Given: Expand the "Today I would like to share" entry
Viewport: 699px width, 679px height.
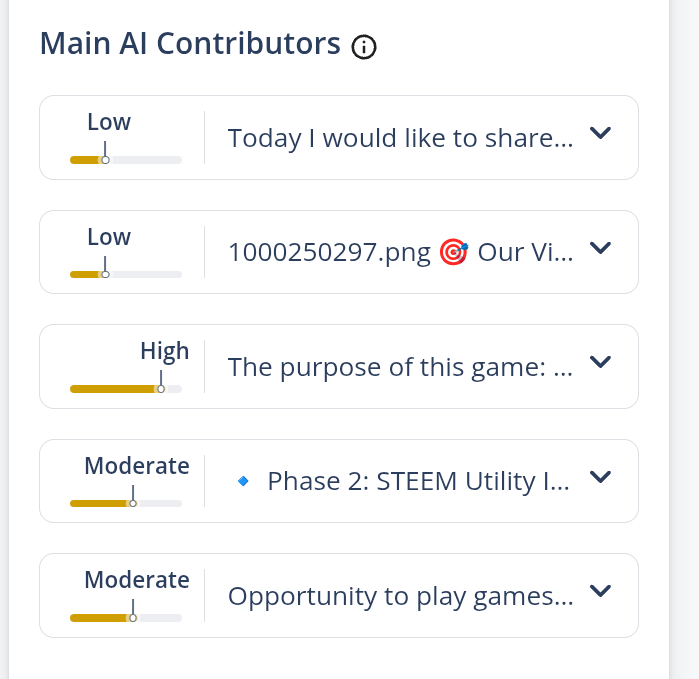Looking at the screenshot, I should click(600, 134).
